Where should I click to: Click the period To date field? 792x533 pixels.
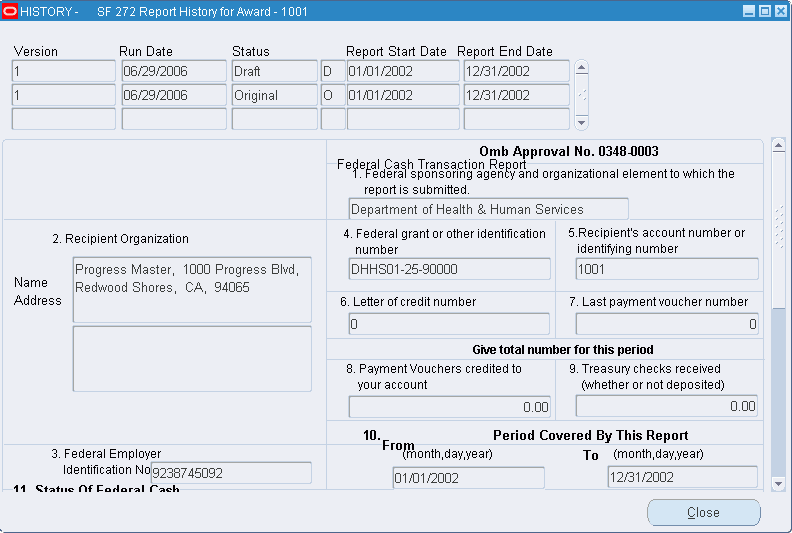683,477
